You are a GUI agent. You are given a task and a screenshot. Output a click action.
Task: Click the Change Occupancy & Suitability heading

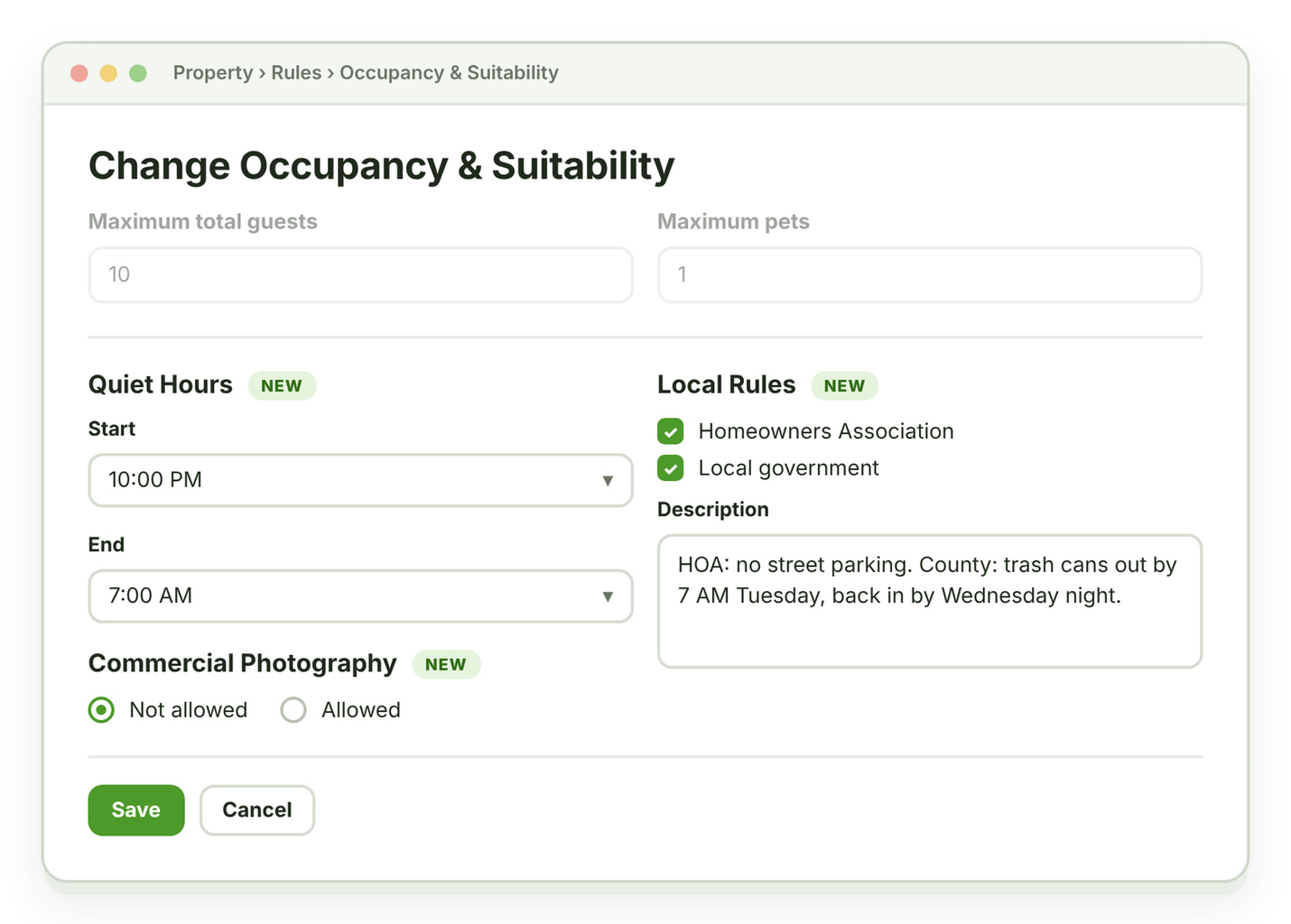[381, 166]
